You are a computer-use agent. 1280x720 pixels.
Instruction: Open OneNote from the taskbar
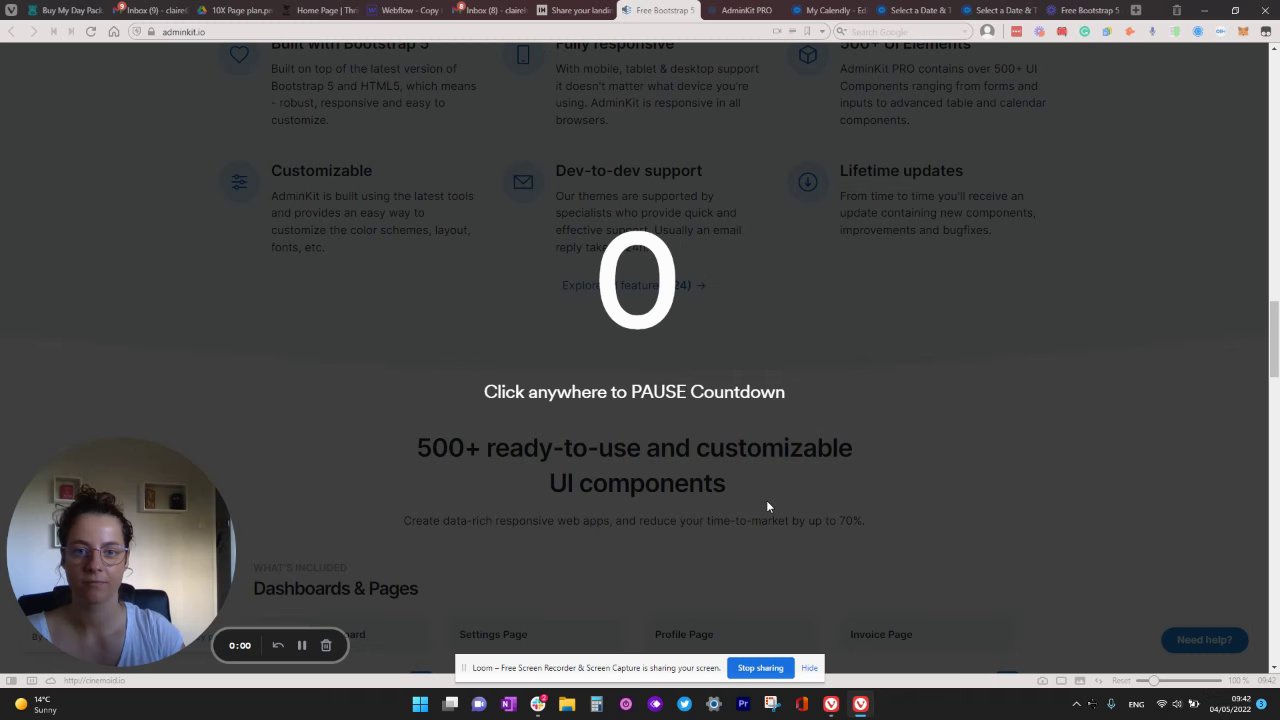[x=508, y=704]
